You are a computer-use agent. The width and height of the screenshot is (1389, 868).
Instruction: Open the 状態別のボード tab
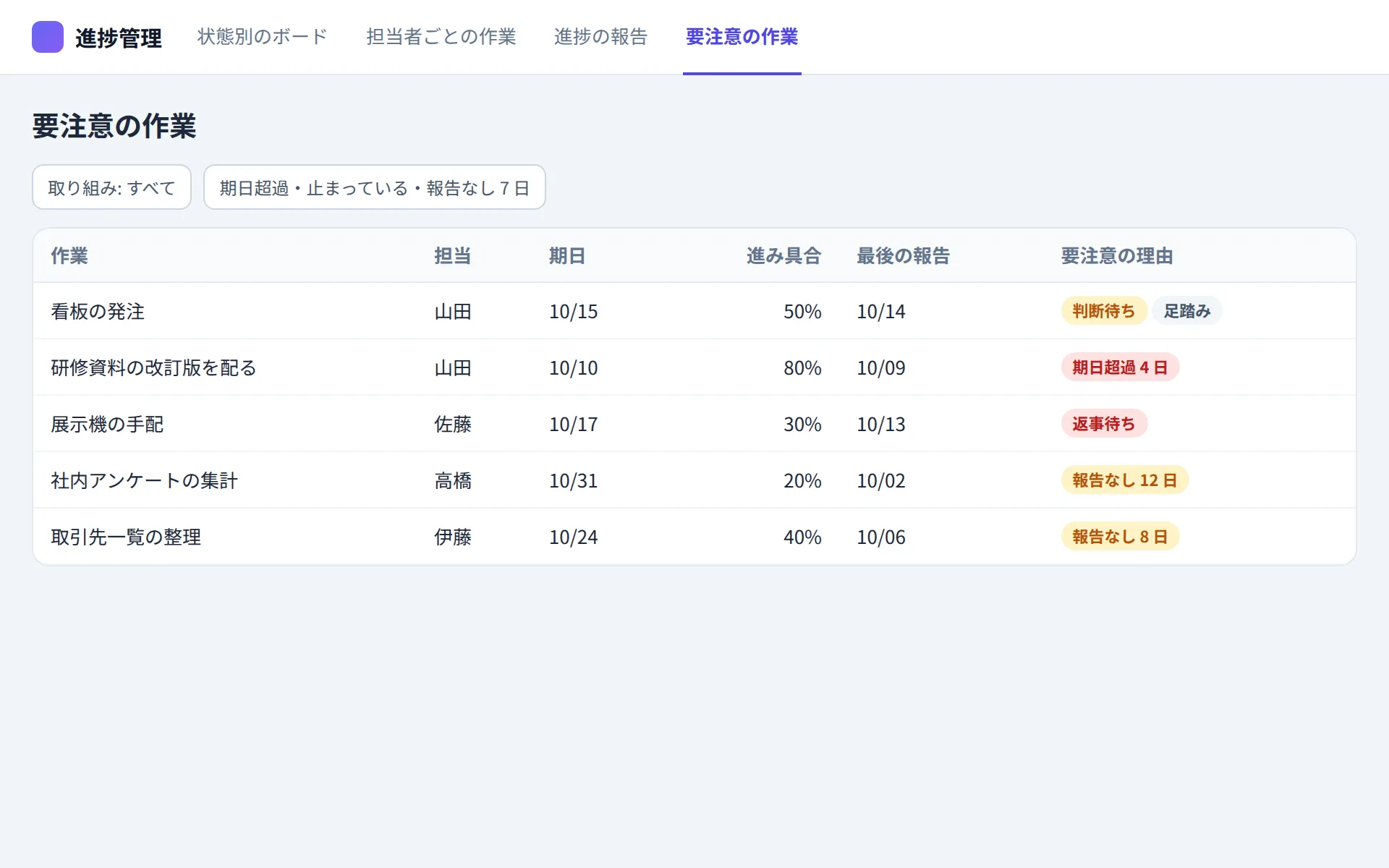click(263, 37)
